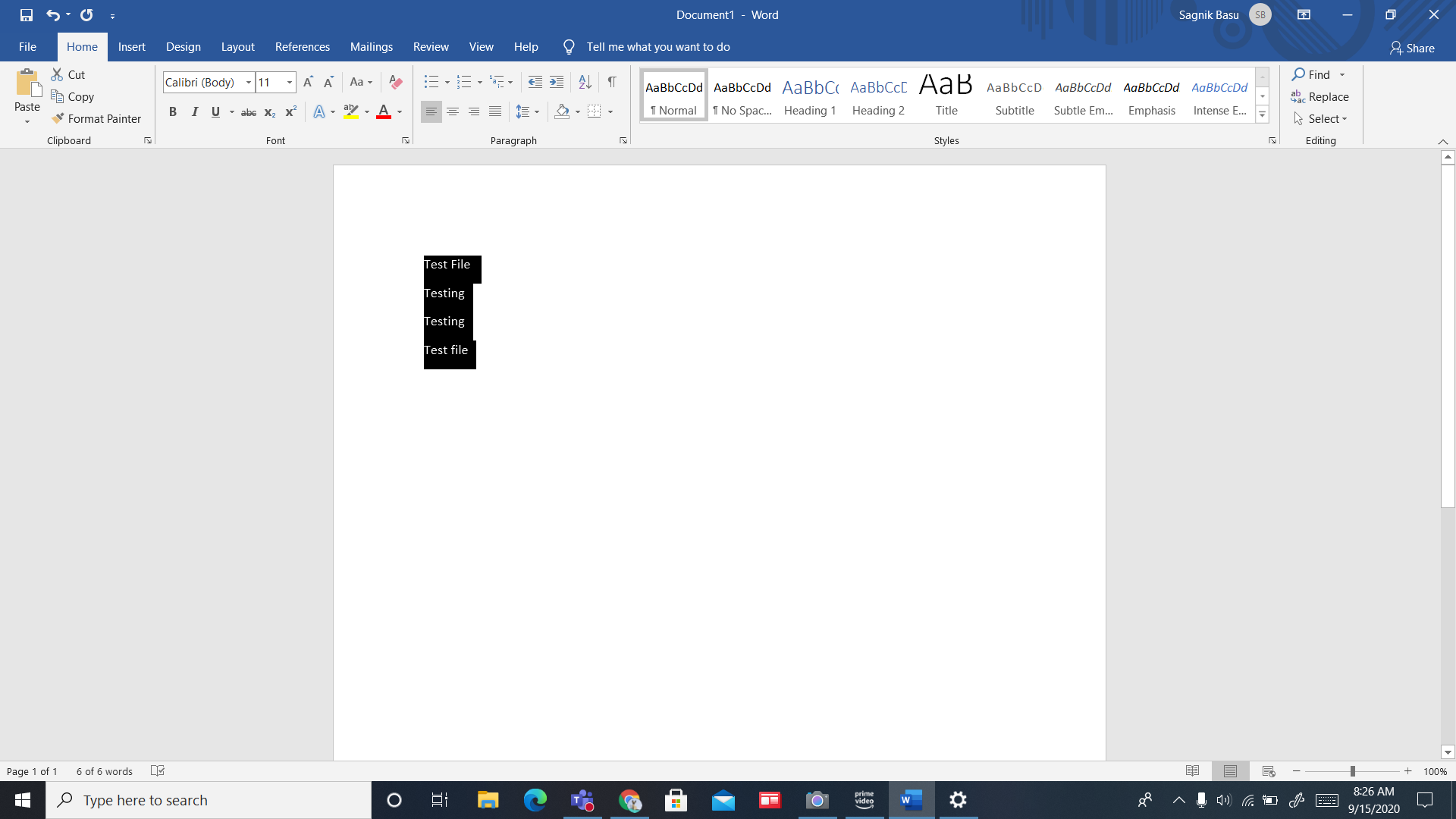Apply Font Color to selected text

coord(383,111)
